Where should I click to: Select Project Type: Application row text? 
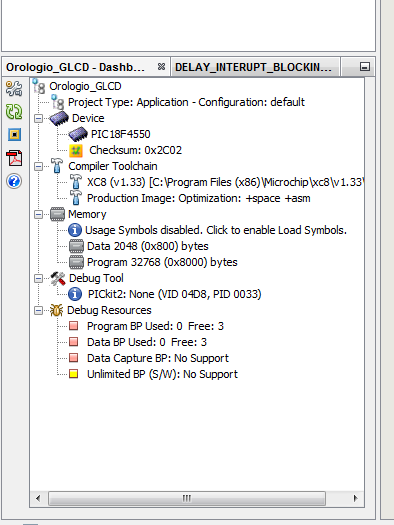click(x=186, y=102)
